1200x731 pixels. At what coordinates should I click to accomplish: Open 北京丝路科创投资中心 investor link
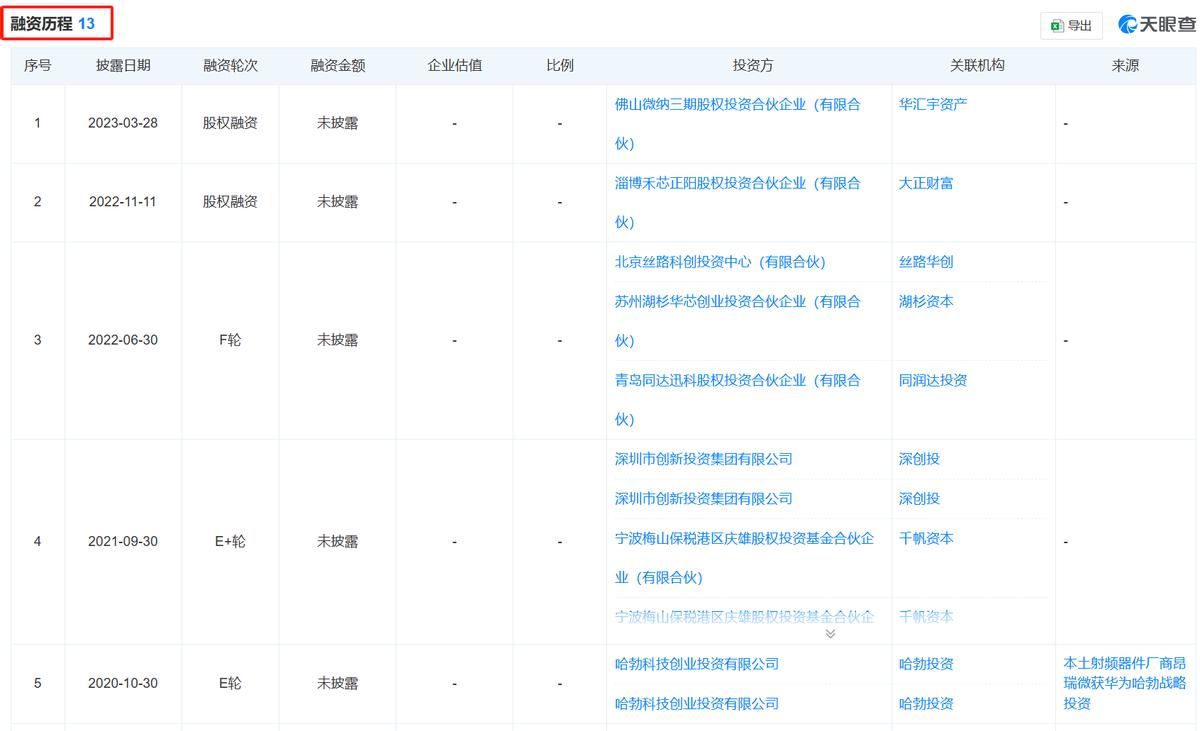[720, 262]
